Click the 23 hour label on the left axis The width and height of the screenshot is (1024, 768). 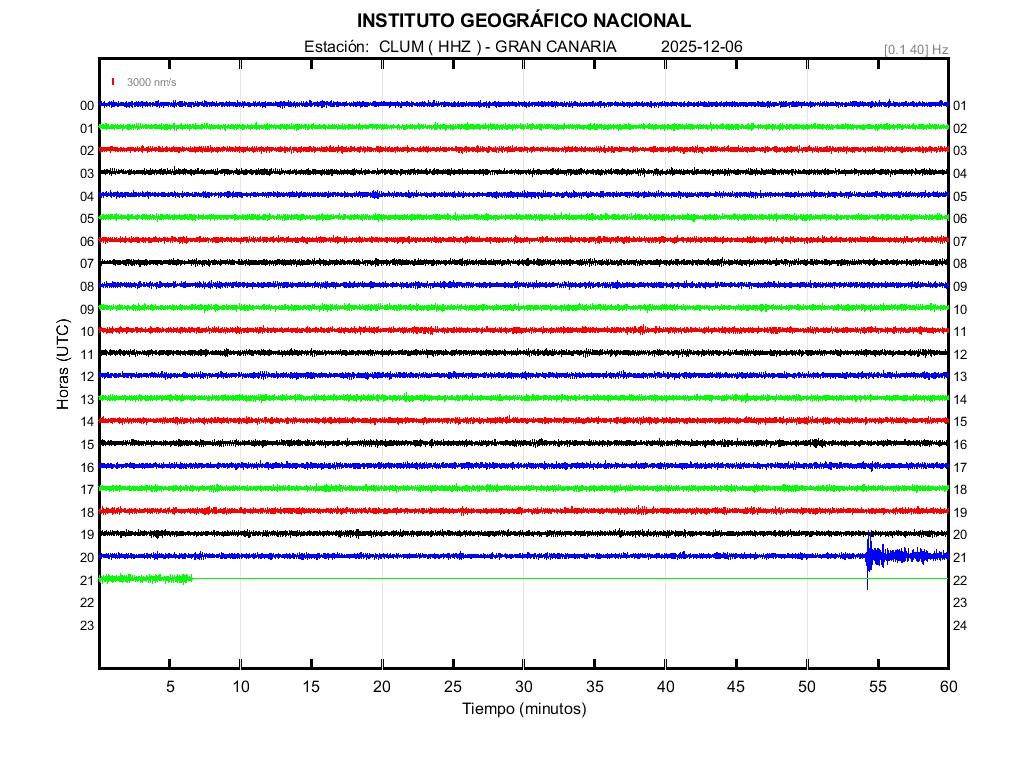[87, 625]
